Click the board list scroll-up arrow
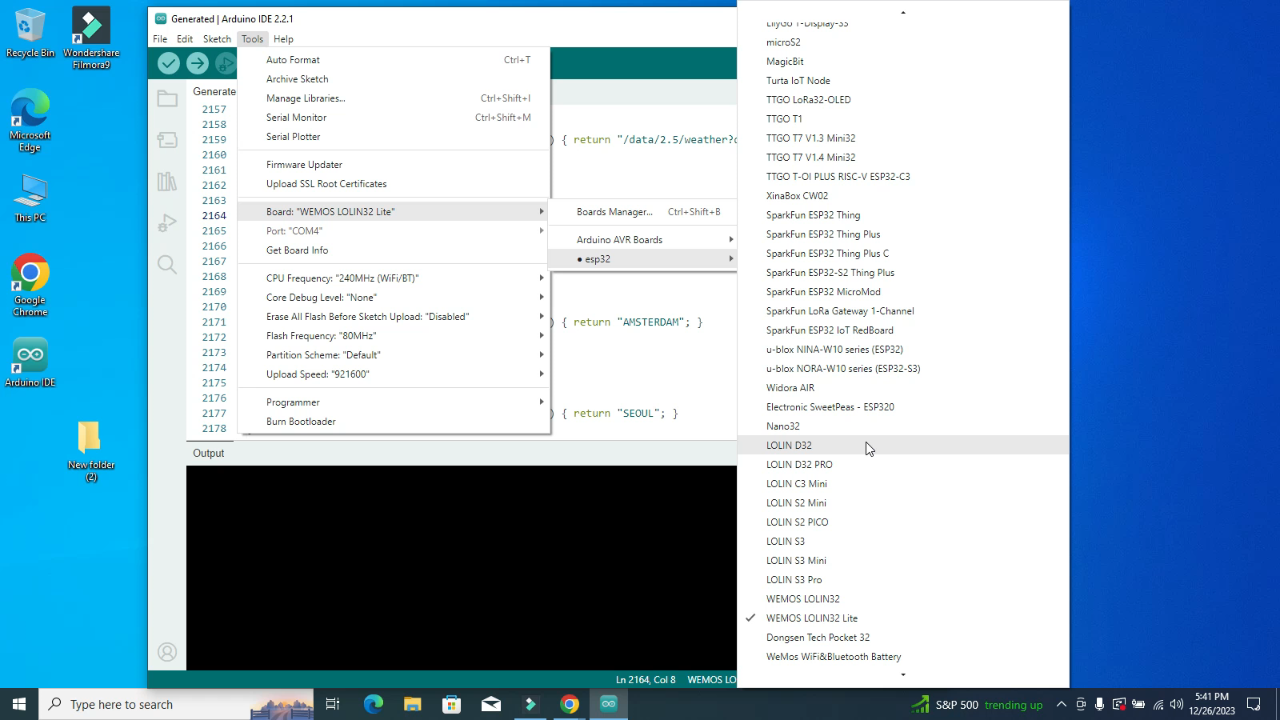Screen dimensions: 1280x720 pos(903,12)
